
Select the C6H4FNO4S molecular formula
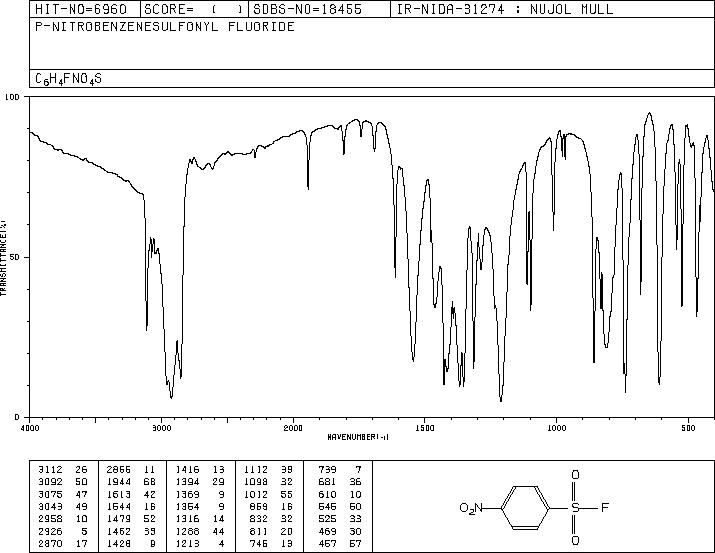coord(68,79)
